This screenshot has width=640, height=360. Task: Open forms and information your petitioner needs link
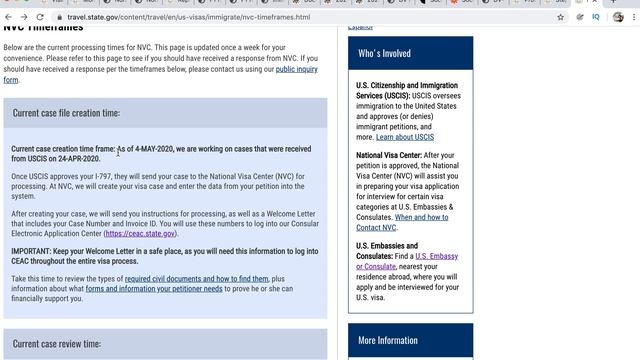tap(154, 289)
